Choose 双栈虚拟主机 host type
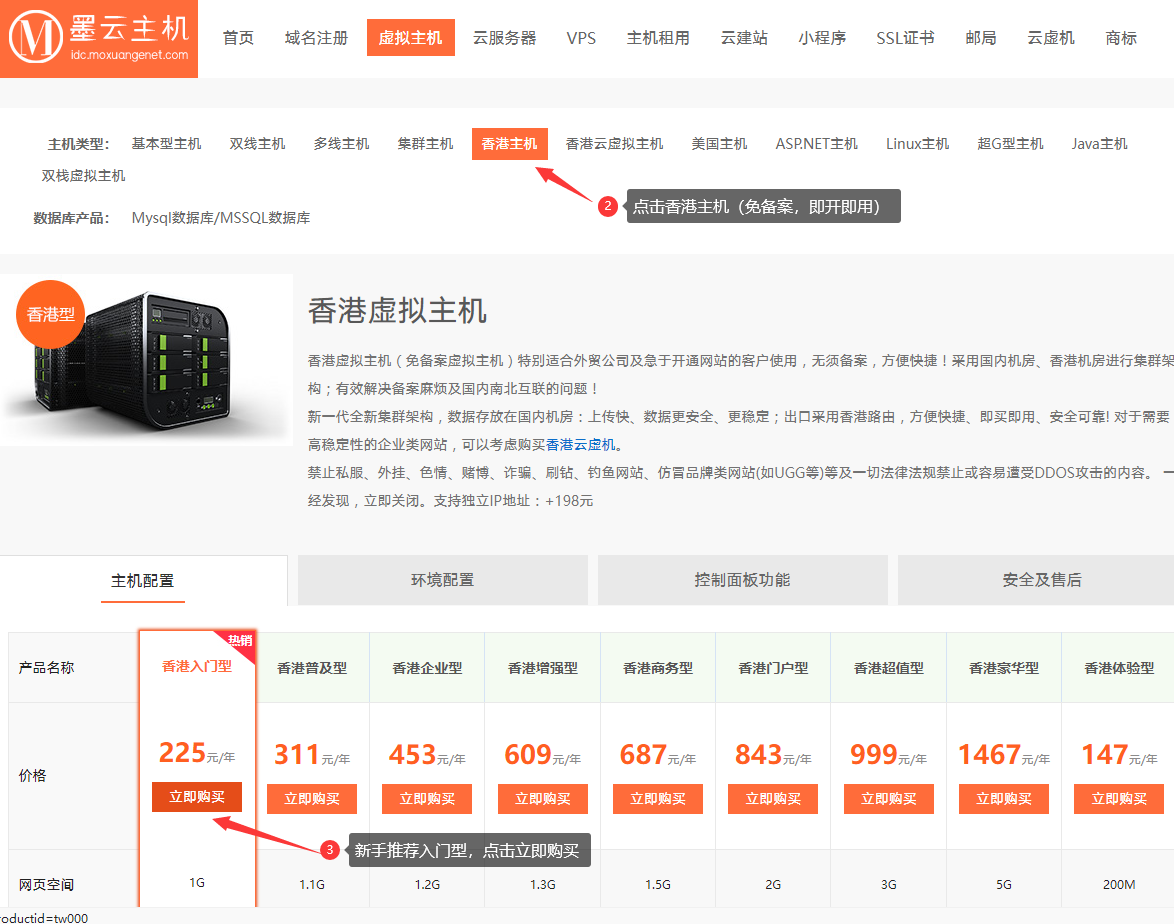 [x=83, y=176]
